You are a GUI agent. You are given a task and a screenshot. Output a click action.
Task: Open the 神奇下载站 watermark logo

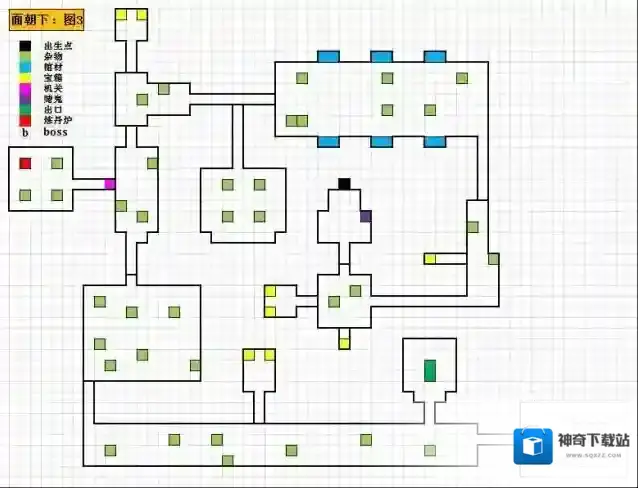coord(533,446)
